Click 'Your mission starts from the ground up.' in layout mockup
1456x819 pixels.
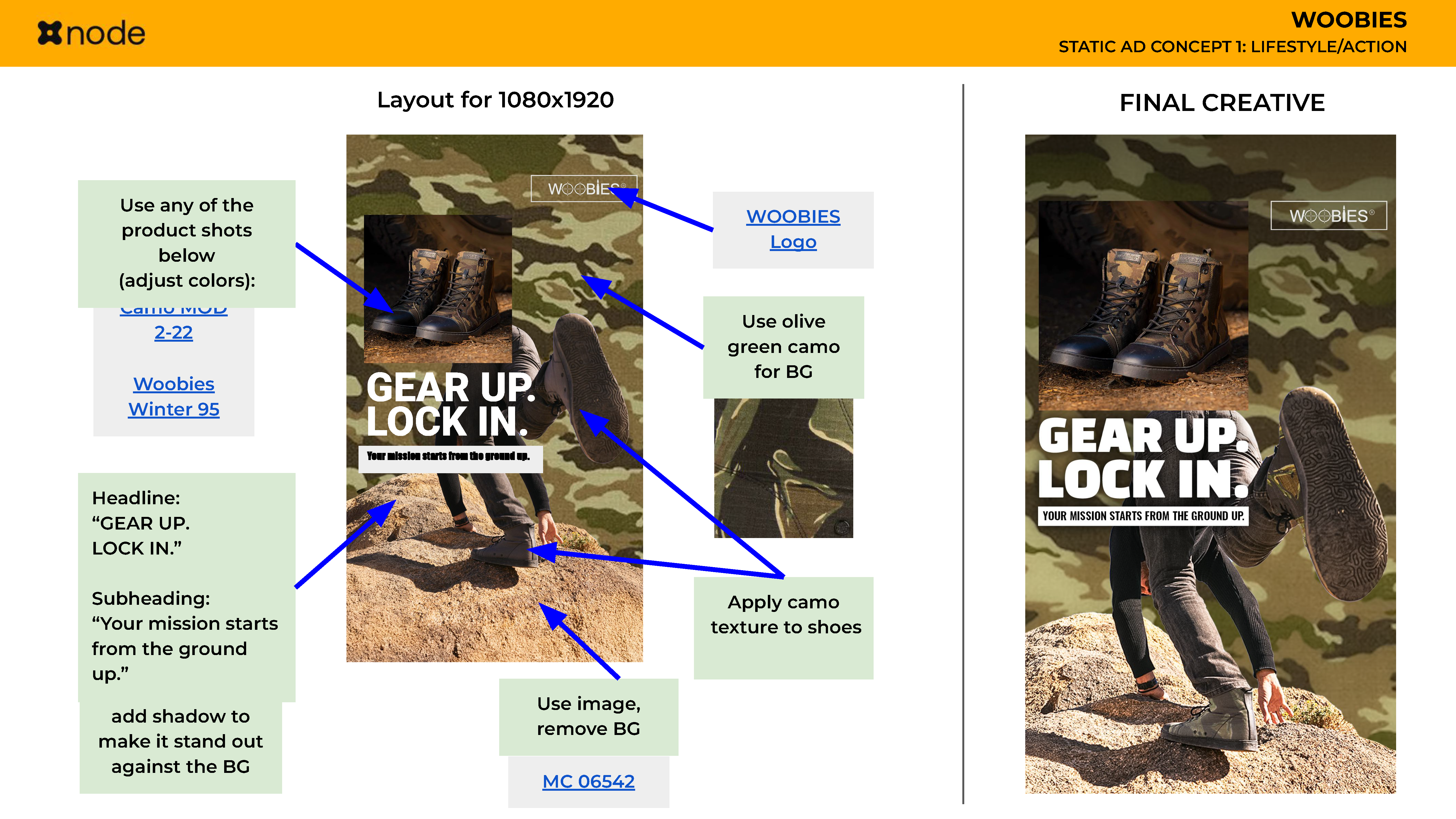449,456
